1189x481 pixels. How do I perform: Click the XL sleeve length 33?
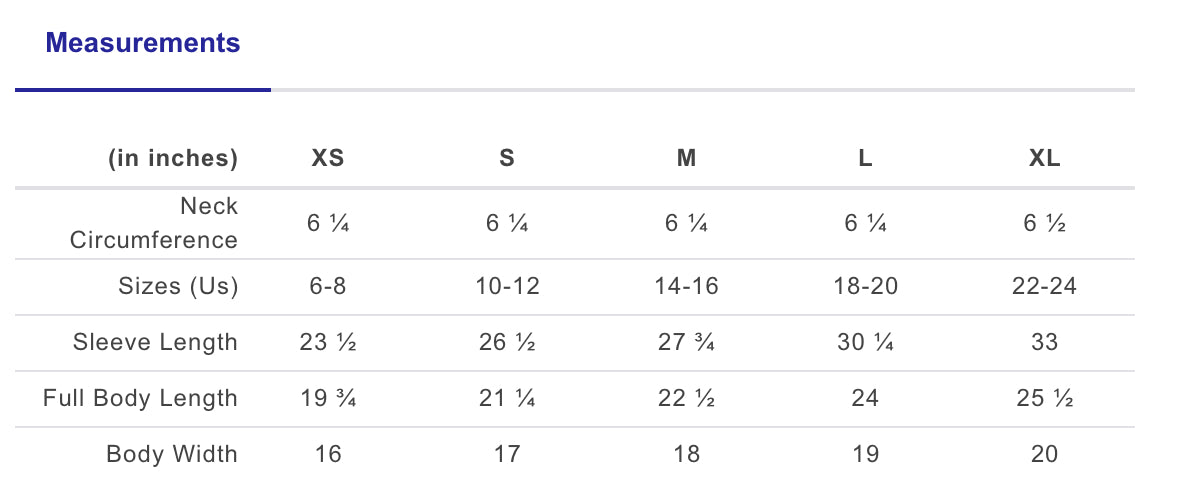point(1044,342)
